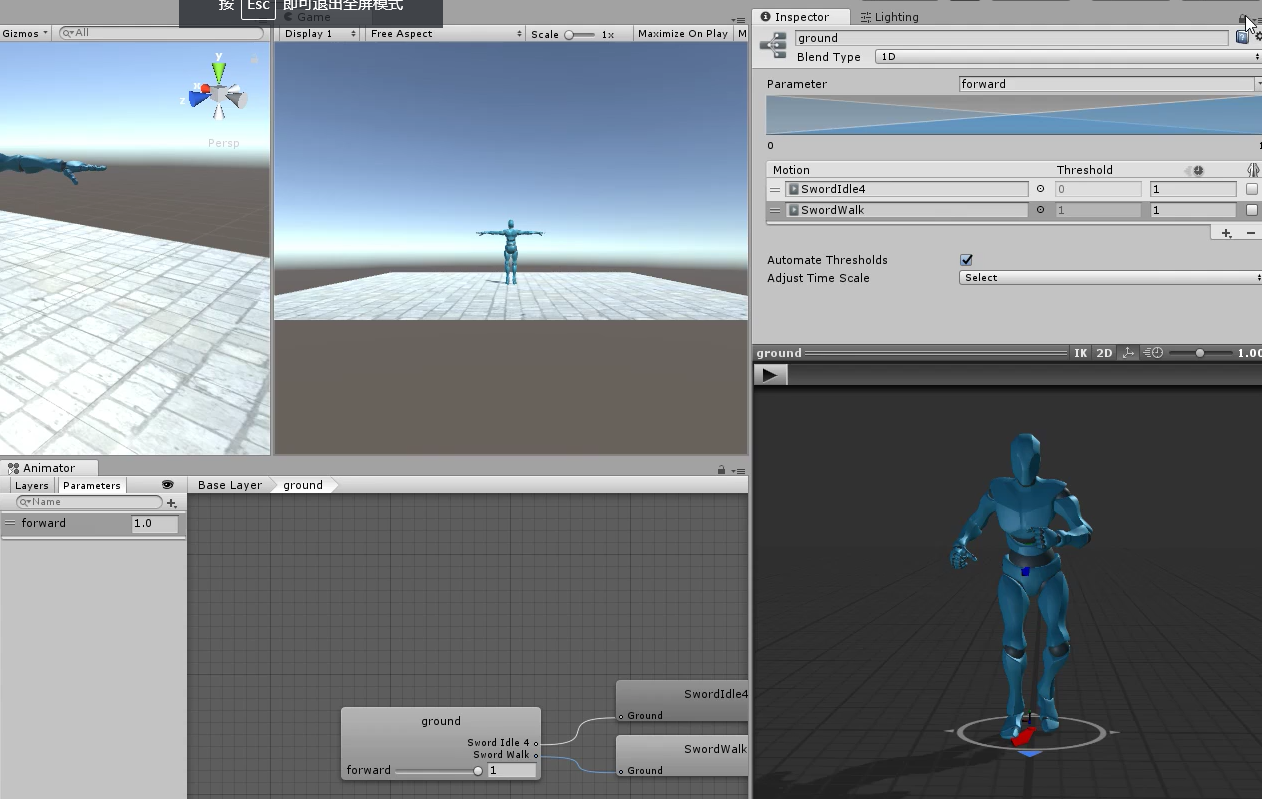Select the SwordIdle4 node in graph
Screen dimensions: 1262x799
pos(682,700)
